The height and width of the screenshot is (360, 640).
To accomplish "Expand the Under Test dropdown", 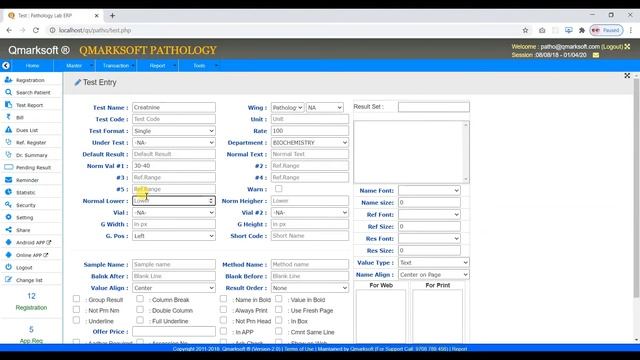I will click(173, 142).
